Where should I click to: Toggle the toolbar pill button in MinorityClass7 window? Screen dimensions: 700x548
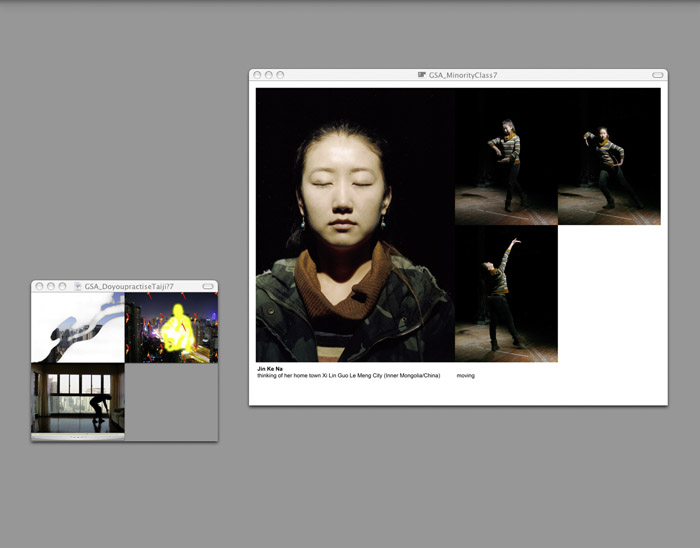click(x=657, y=75)
